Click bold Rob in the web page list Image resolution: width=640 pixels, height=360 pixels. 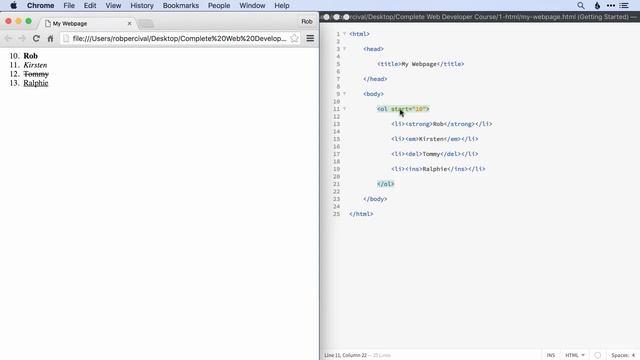[31, 56]
